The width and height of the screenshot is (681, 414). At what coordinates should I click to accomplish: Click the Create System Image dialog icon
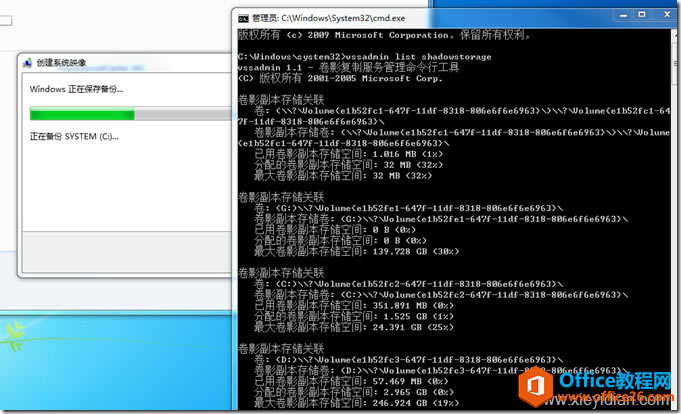pyautogui.click(x=27, y=63)
